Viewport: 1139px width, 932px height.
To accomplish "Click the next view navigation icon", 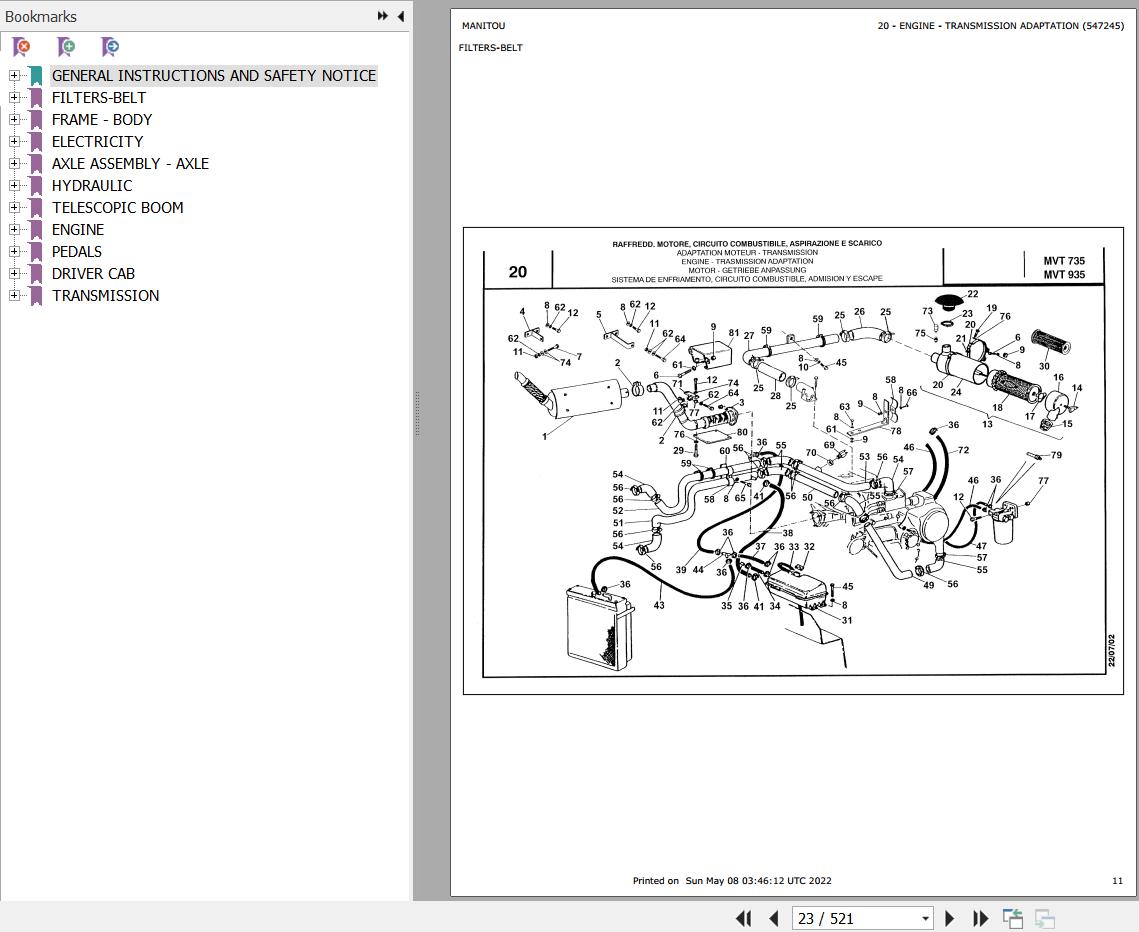I will tap(1045, 918).
